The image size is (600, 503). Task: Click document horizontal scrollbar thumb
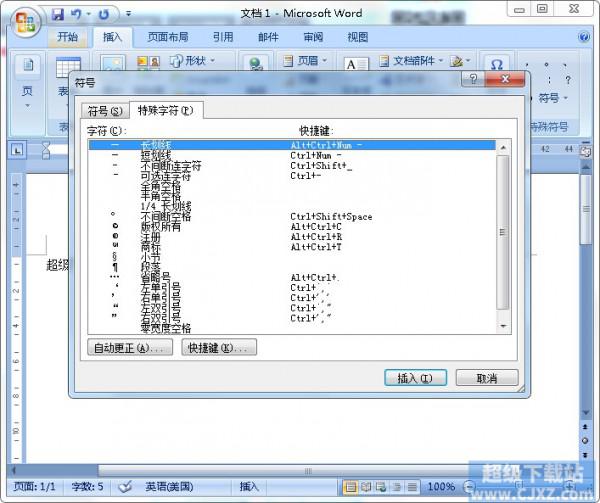[308, 470]
